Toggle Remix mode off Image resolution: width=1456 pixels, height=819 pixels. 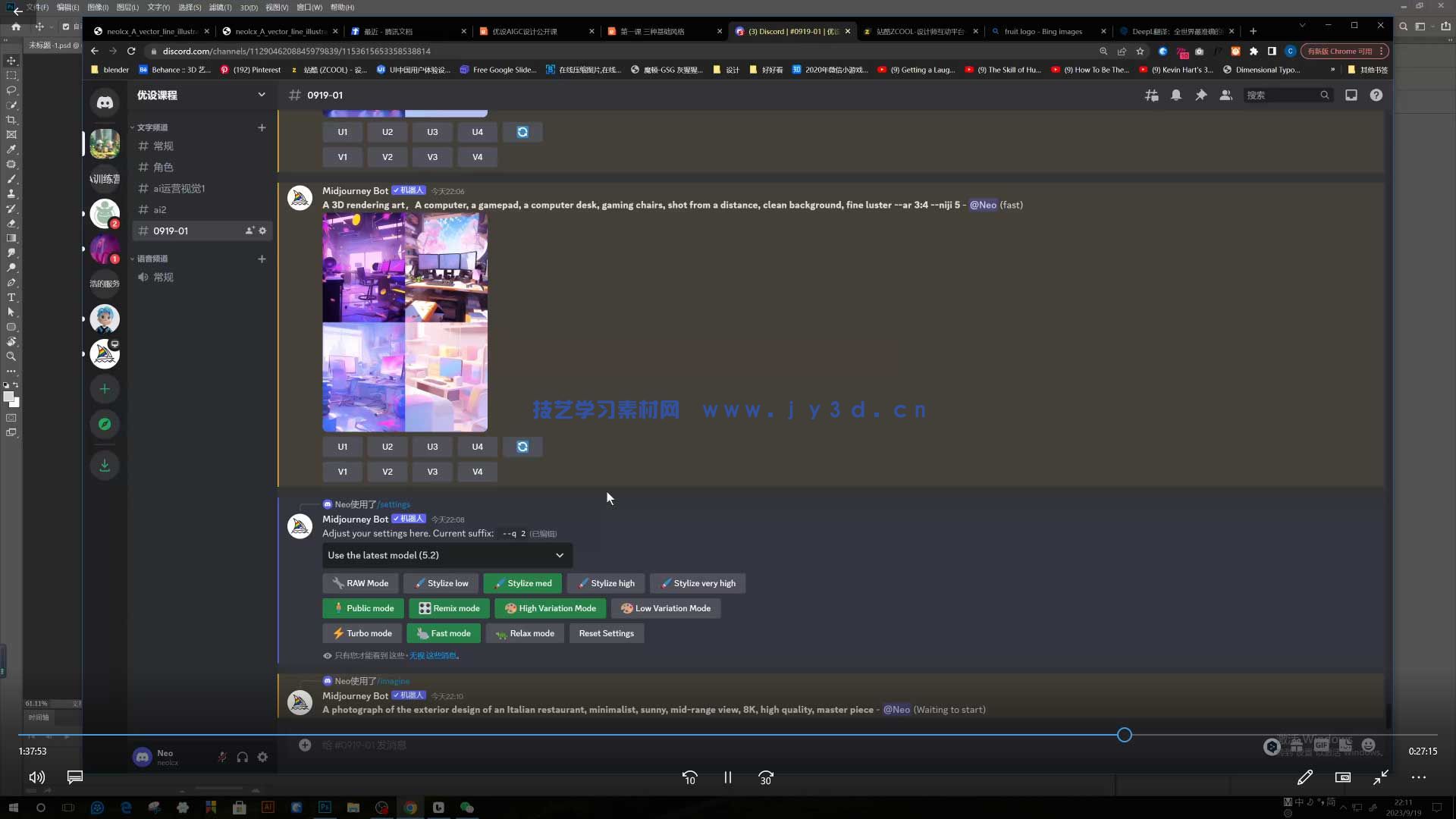click(449, 607)
